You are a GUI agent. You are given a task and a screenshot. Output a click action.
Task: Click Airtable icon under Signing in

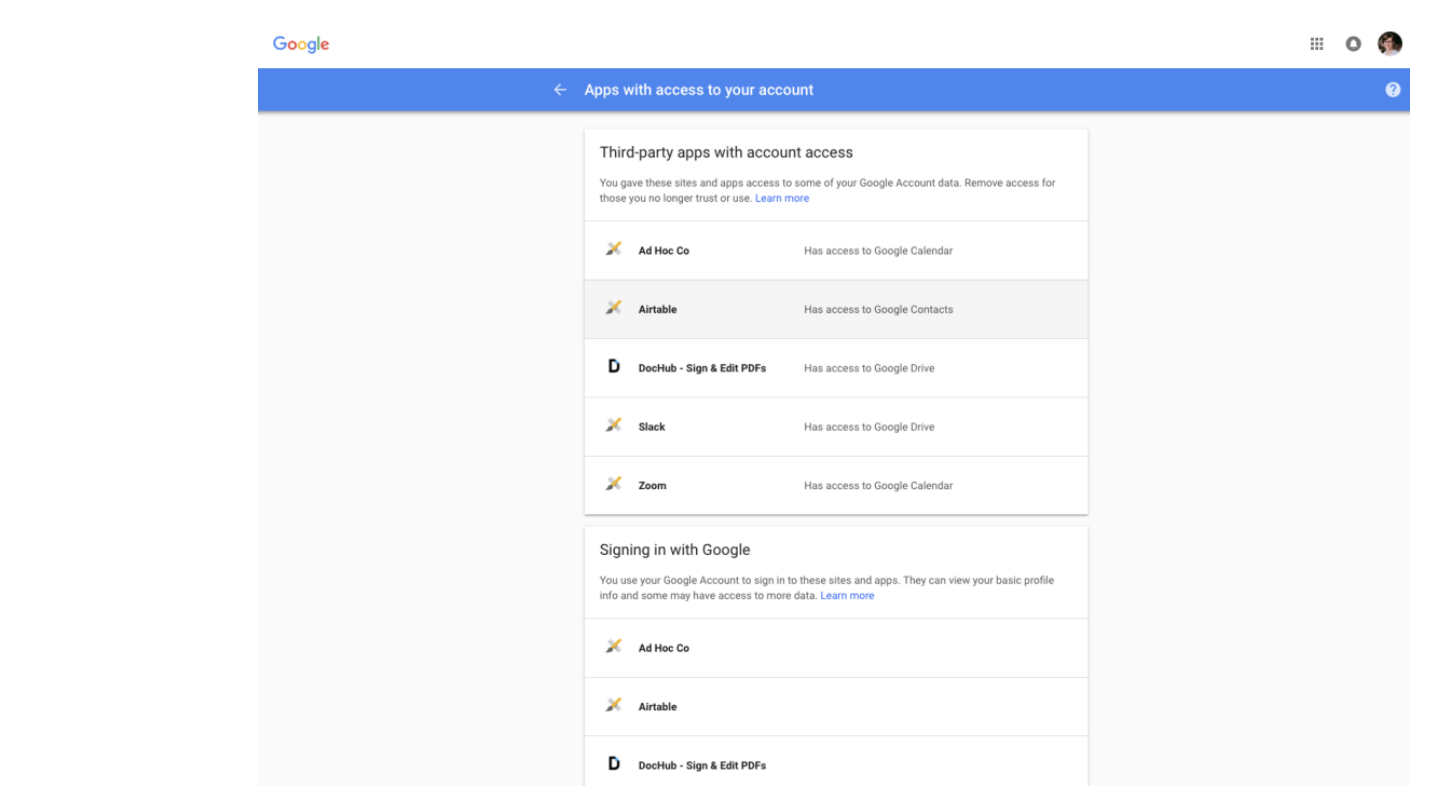click(614, 705)
